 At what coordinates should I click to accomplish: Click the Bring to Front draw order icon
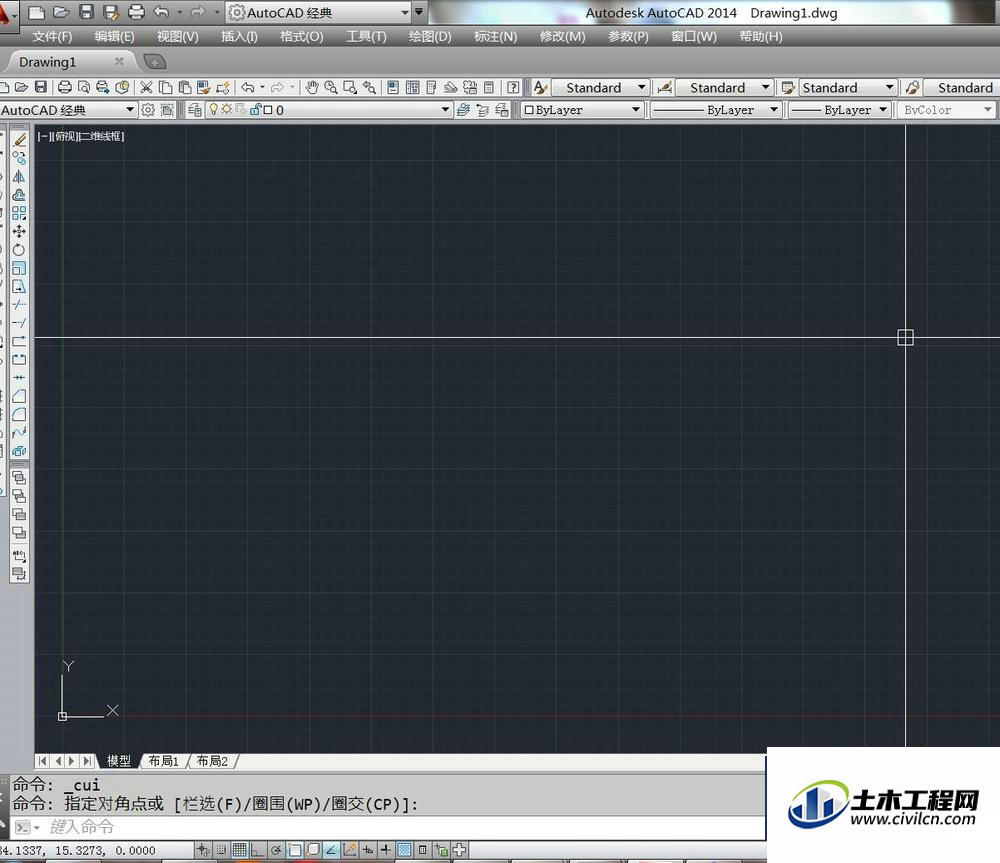click(19, 477)
